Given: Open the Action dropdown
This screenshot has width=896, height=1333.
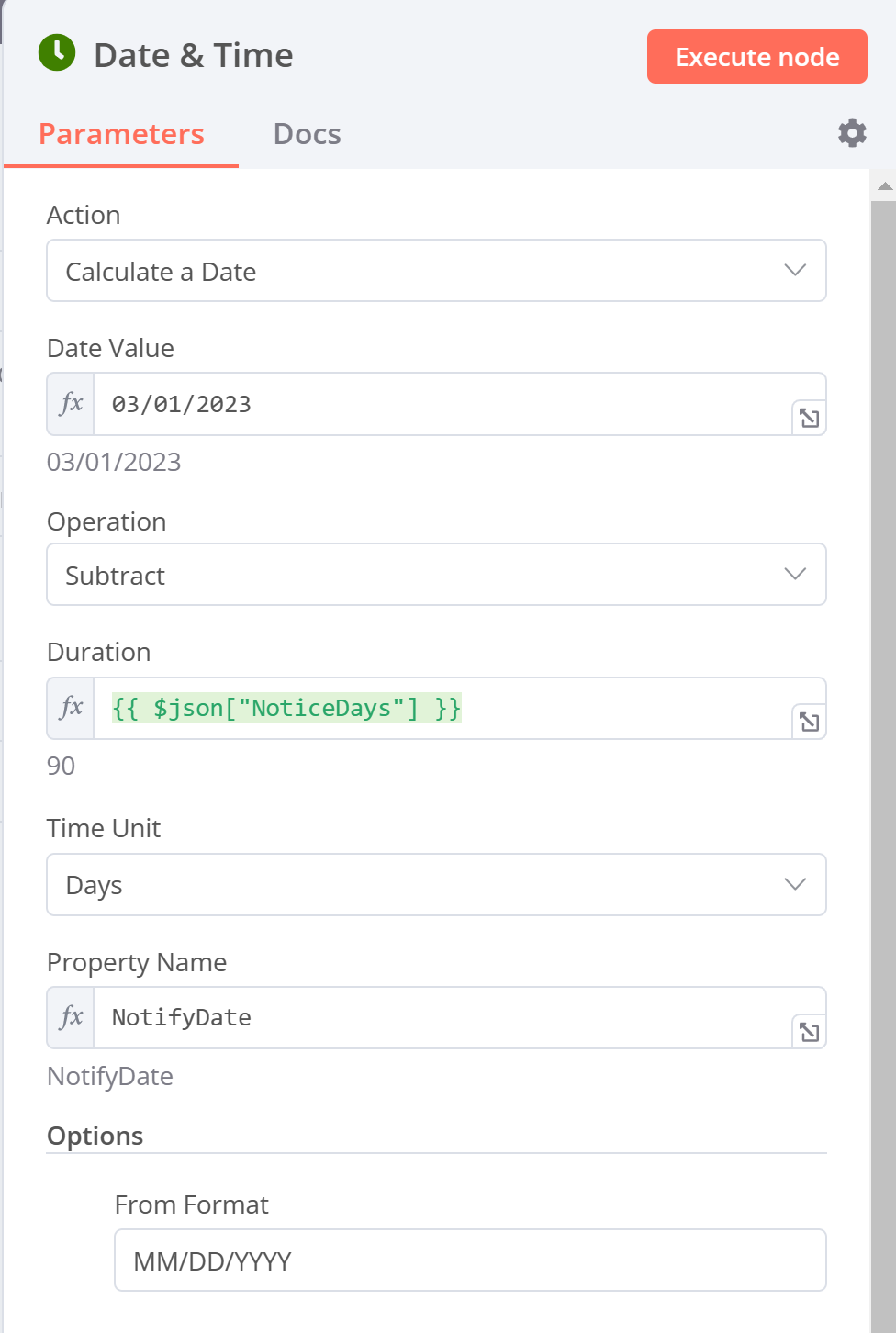Looking at the screenshot, I should [x=436, y=271].
